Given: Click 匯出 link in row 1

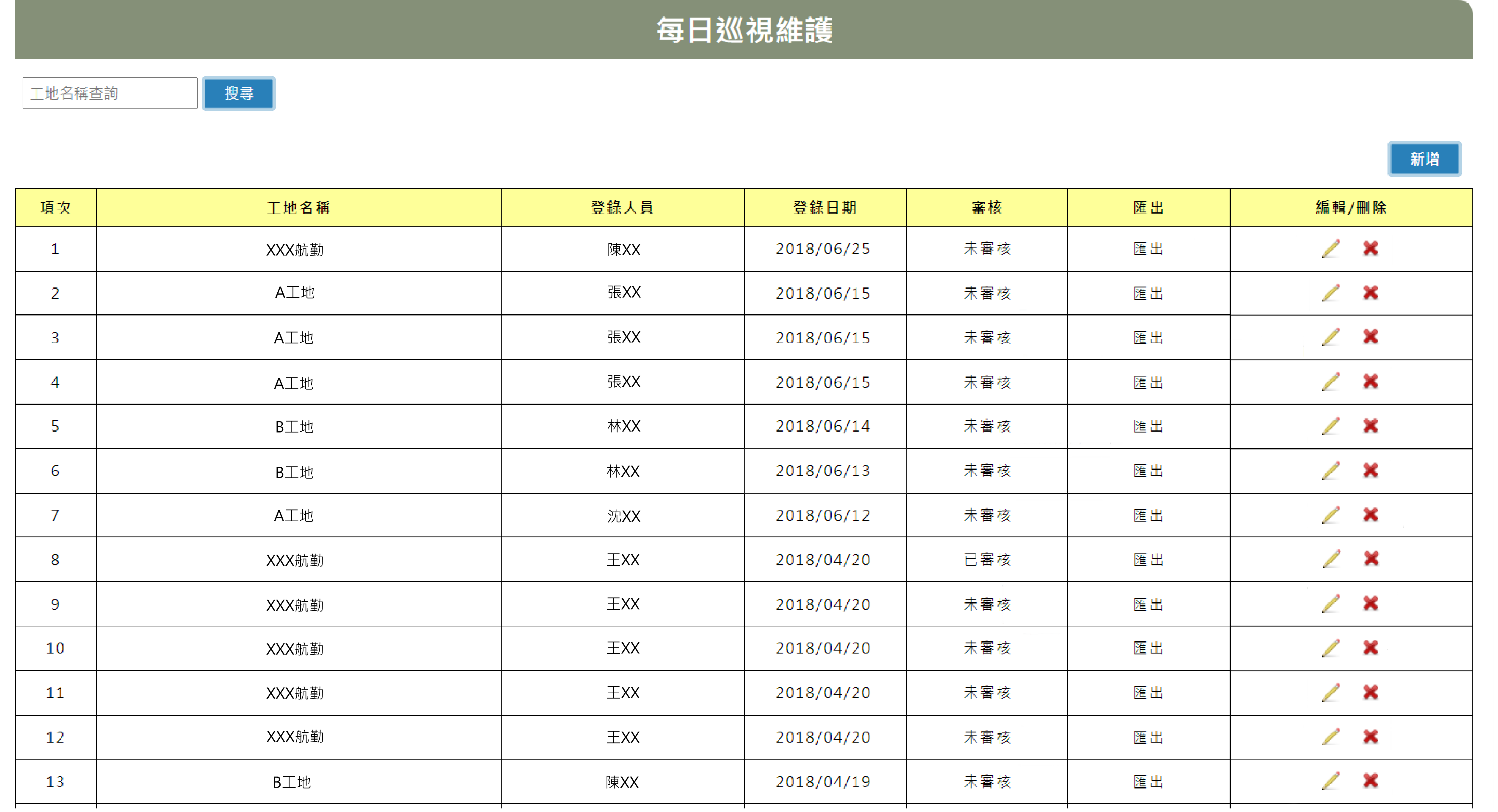Looking at the screenshot, I should [1148, 249].
